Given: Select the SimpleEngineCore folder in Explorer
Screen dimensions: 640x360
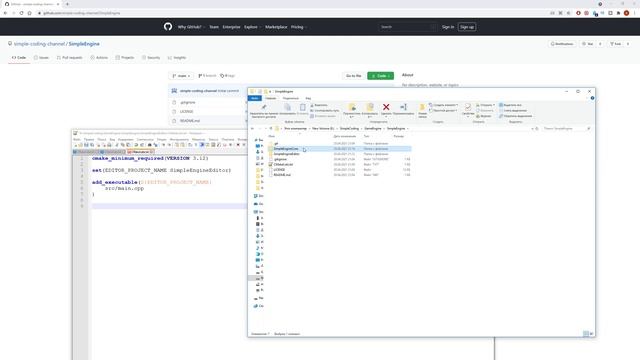Looking at the screenshot, I should click(x=286, y=149).
